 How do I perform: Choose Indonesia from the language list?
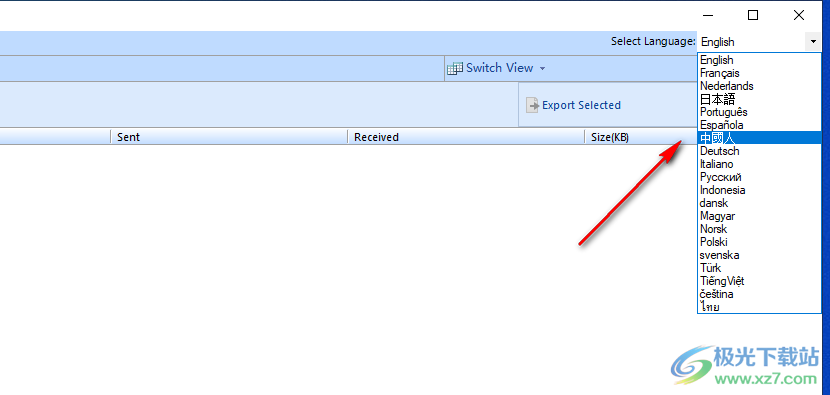(x=759, y=190)
